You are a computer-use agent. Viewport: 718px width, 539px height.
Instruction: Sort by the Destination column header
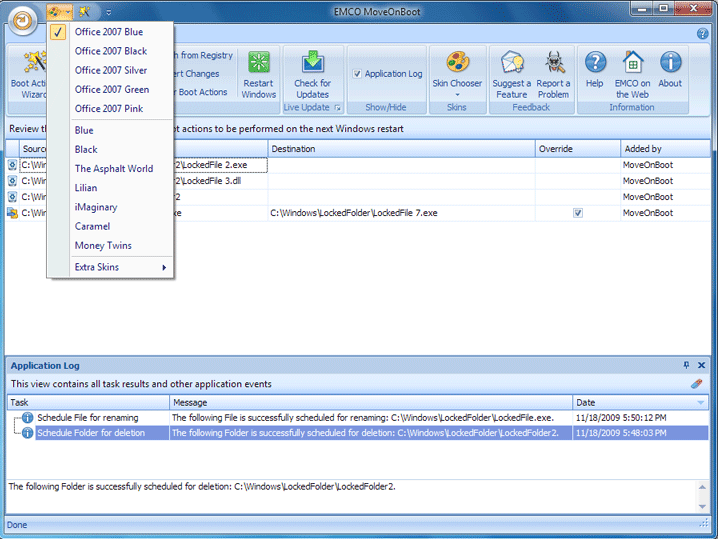pos(402,149)
